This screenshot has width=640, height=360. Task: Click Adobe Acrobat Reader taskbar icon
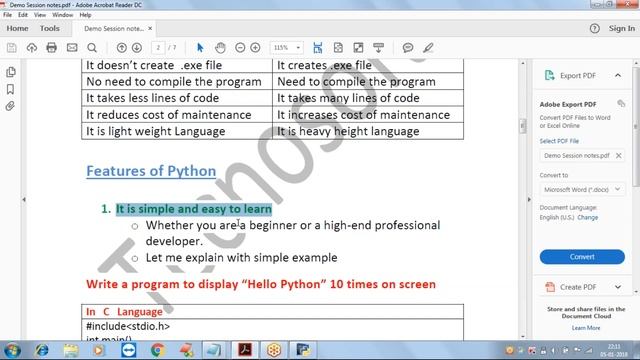(244, 350)
